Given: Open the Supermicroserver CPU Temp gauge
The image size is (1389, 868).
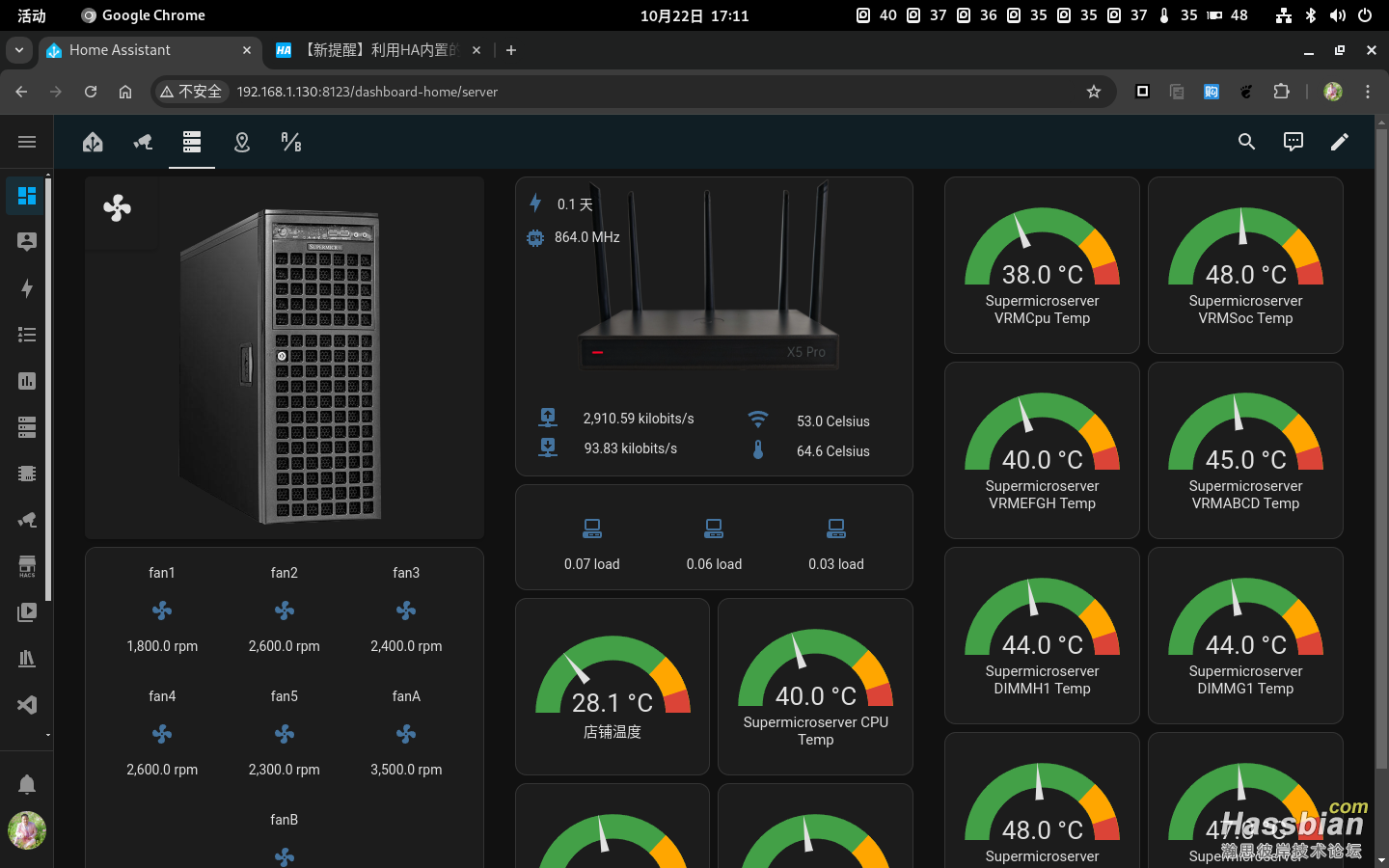Looking at the screenshot, I should (816, 687).
